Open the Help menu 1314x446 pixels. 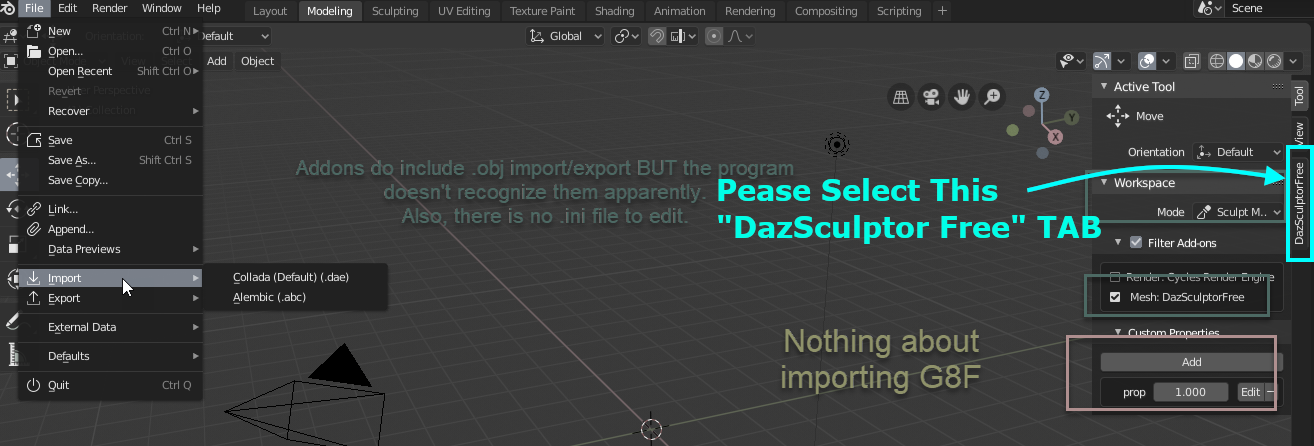[208, 8]
